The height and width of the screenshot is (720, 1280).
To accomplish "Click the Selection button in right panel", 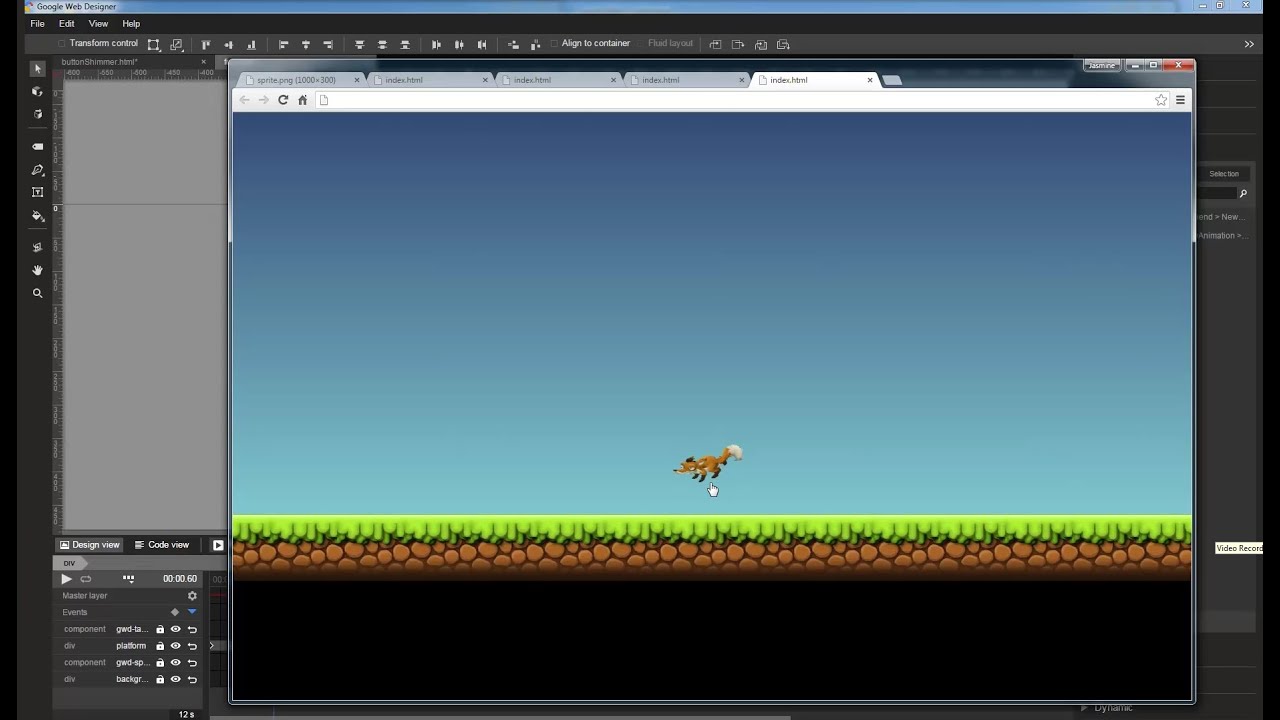I will click(1224, 174).
